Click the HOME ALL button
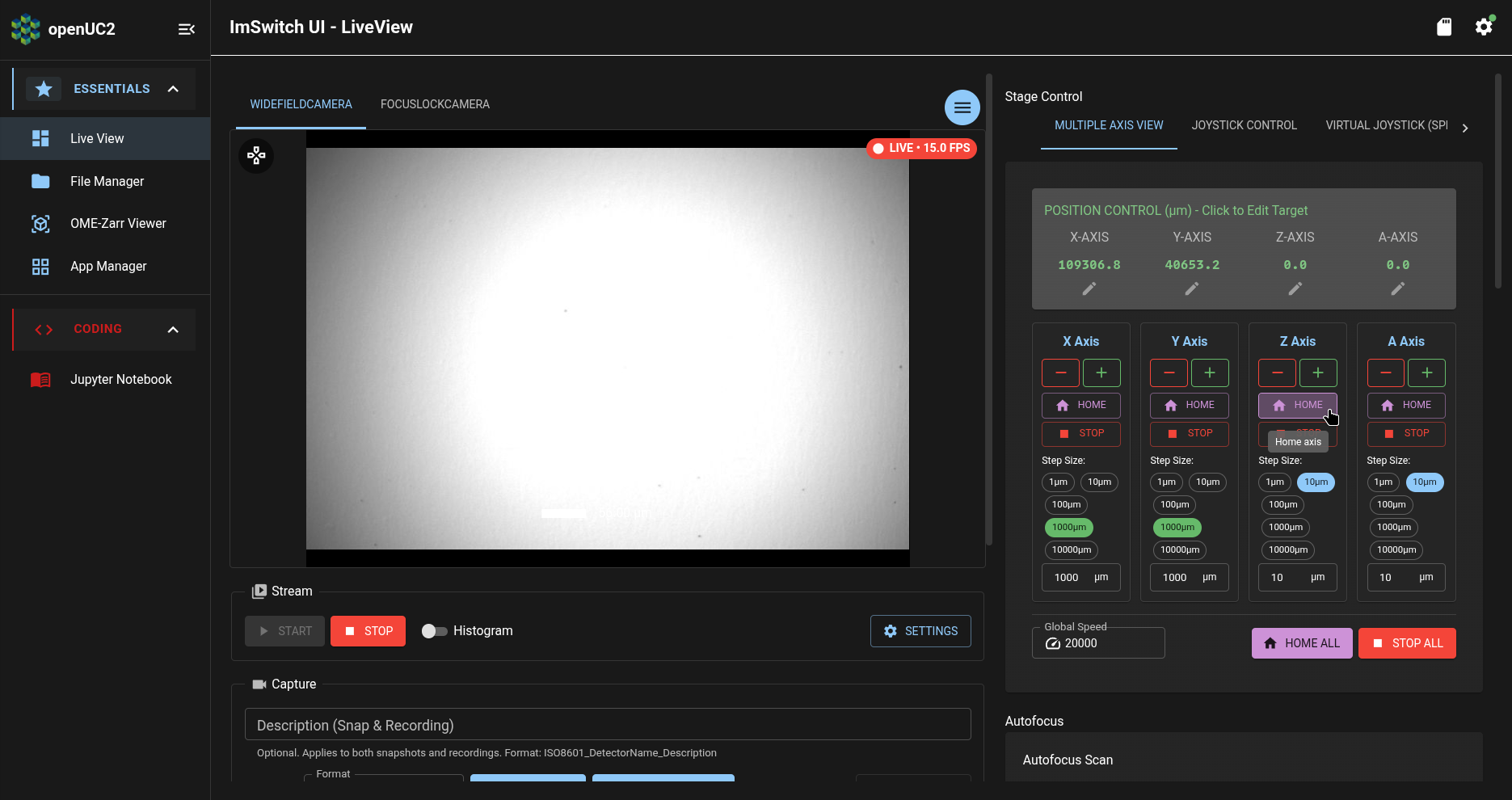This screenshot has width=1512, height=800. pyautogui.click(x=1301, y=642)
